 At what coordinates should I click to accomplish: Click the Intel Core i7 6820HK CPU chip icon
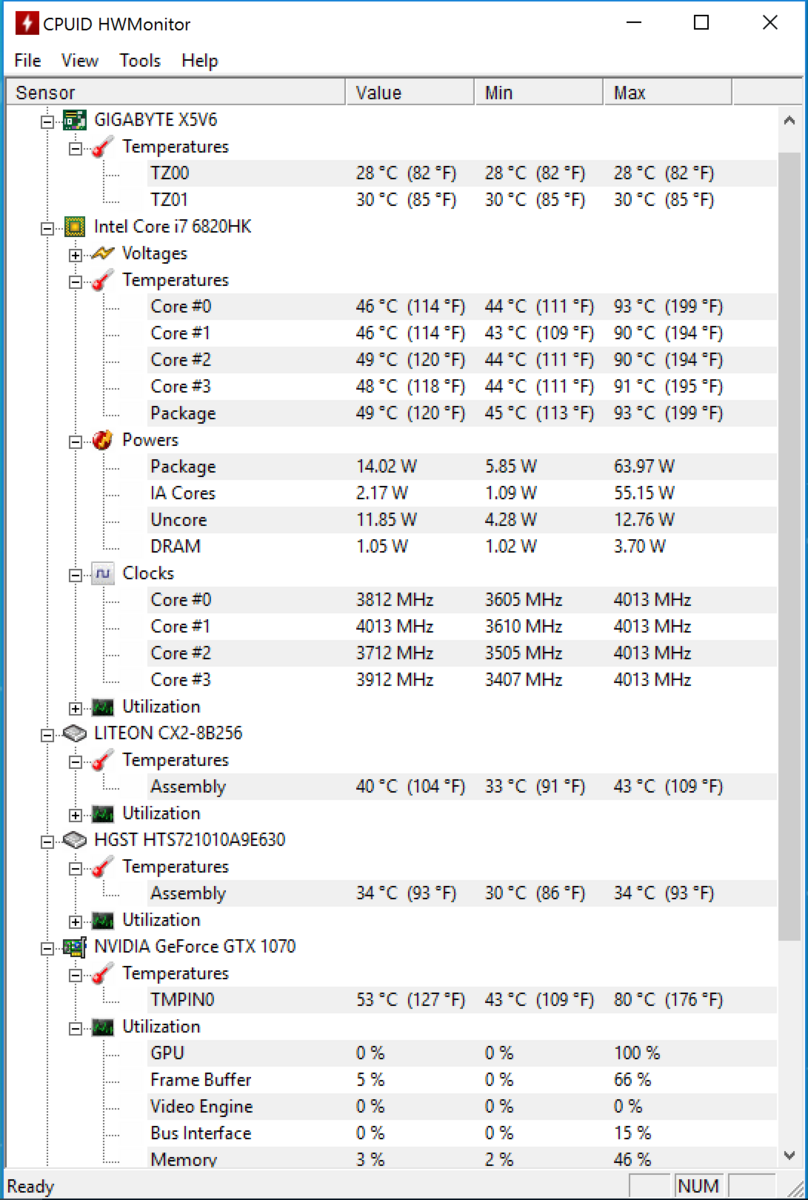click(x=73, y=227)
